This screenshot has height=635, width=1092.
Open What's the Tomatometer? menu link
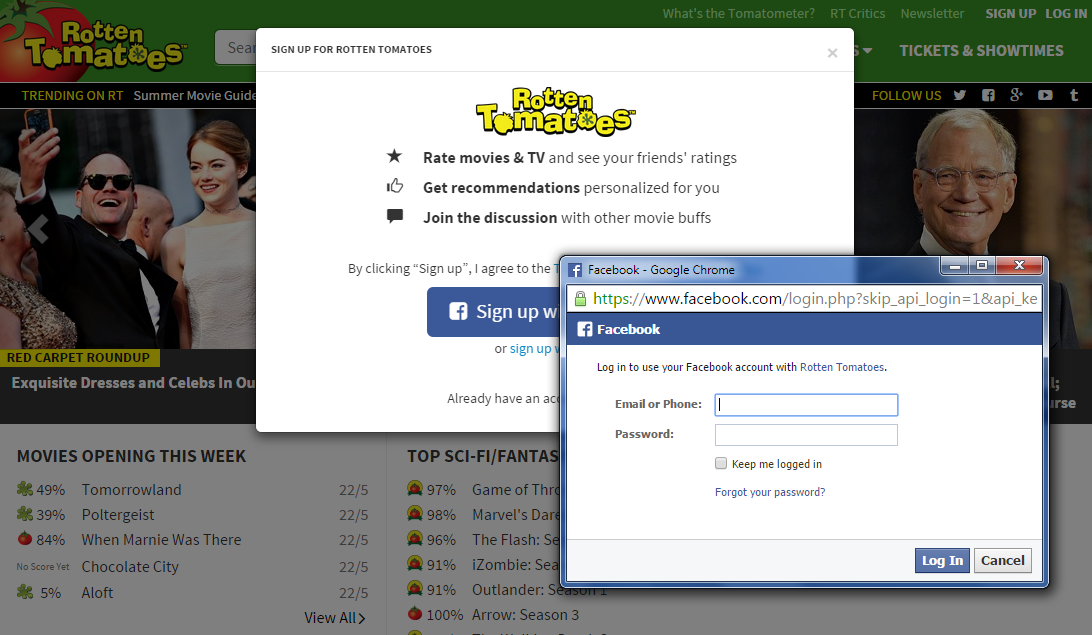[x=738, y=13]
